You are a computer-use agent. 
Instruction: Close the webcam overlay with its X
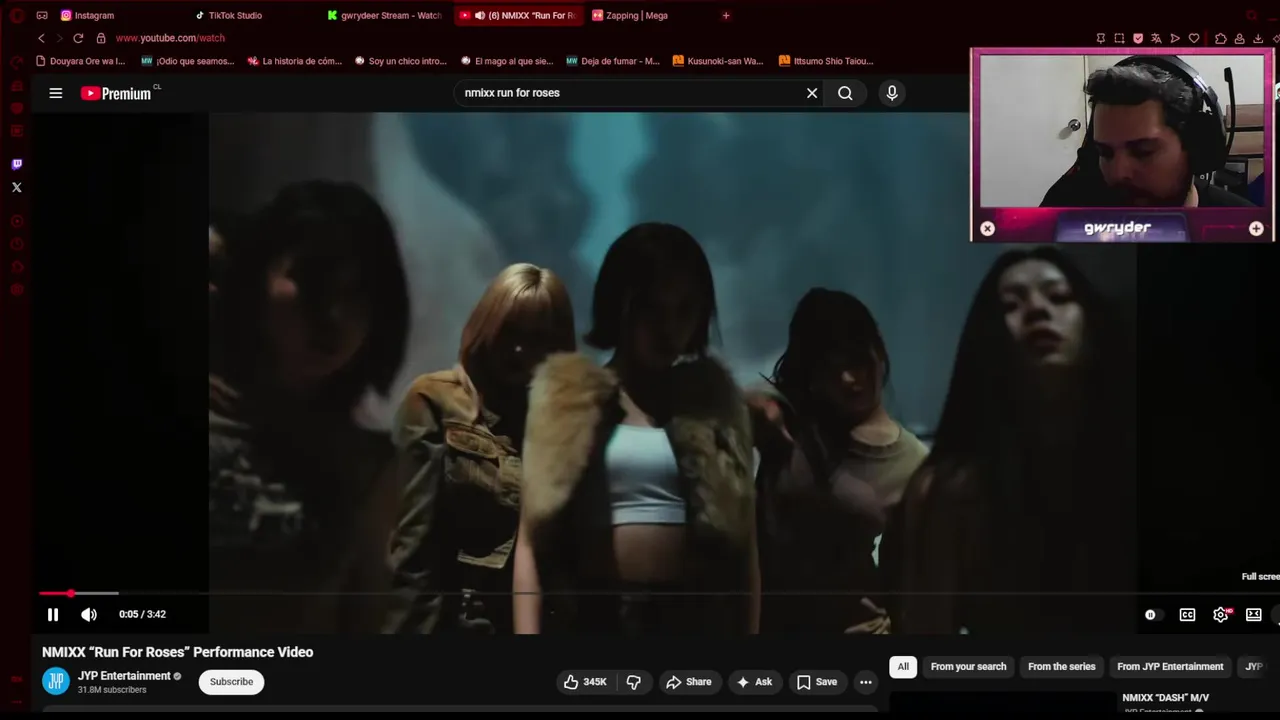988,229
